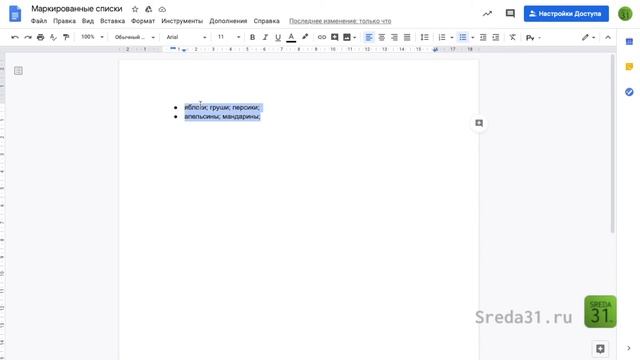Open the activity dashboard trend icon
Viewport: 640px width, 360px height.
coord(487,13)
